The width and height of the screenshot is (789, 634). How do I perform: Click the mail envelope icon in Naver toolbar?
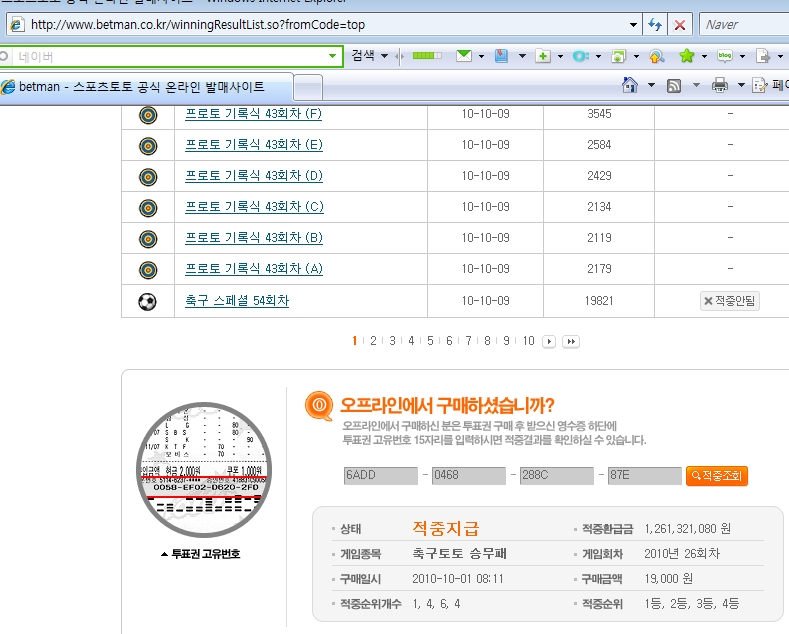tap(463, 55)
